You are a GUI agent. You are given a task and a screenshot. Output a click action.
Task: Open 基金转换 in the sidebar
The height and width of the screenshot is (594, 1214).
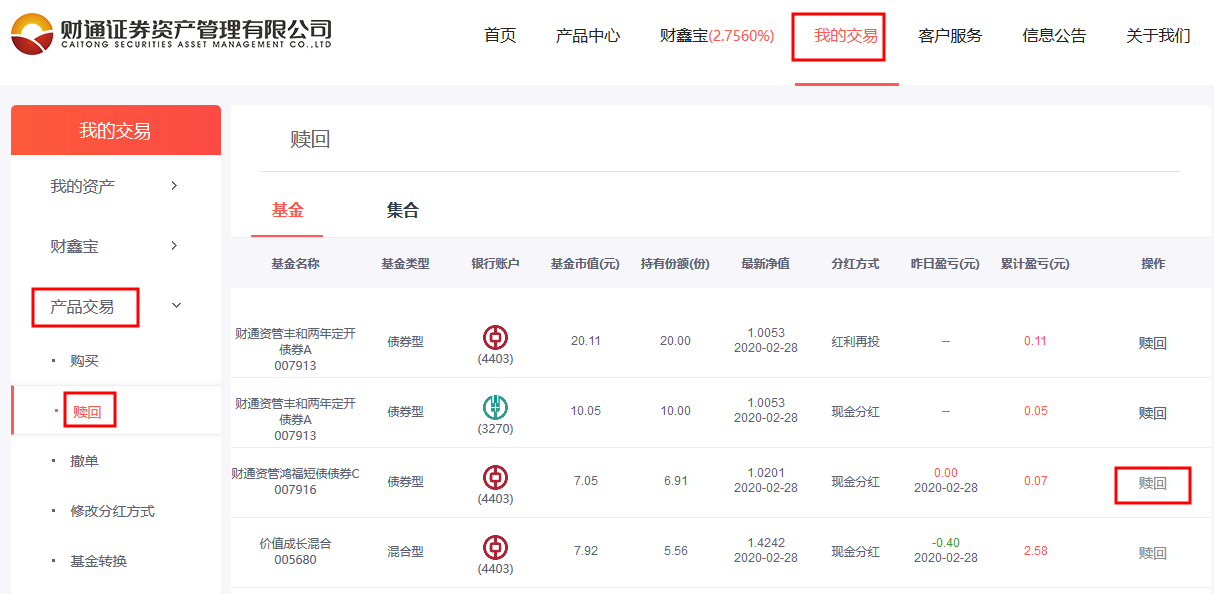click(x=99, y=561)
